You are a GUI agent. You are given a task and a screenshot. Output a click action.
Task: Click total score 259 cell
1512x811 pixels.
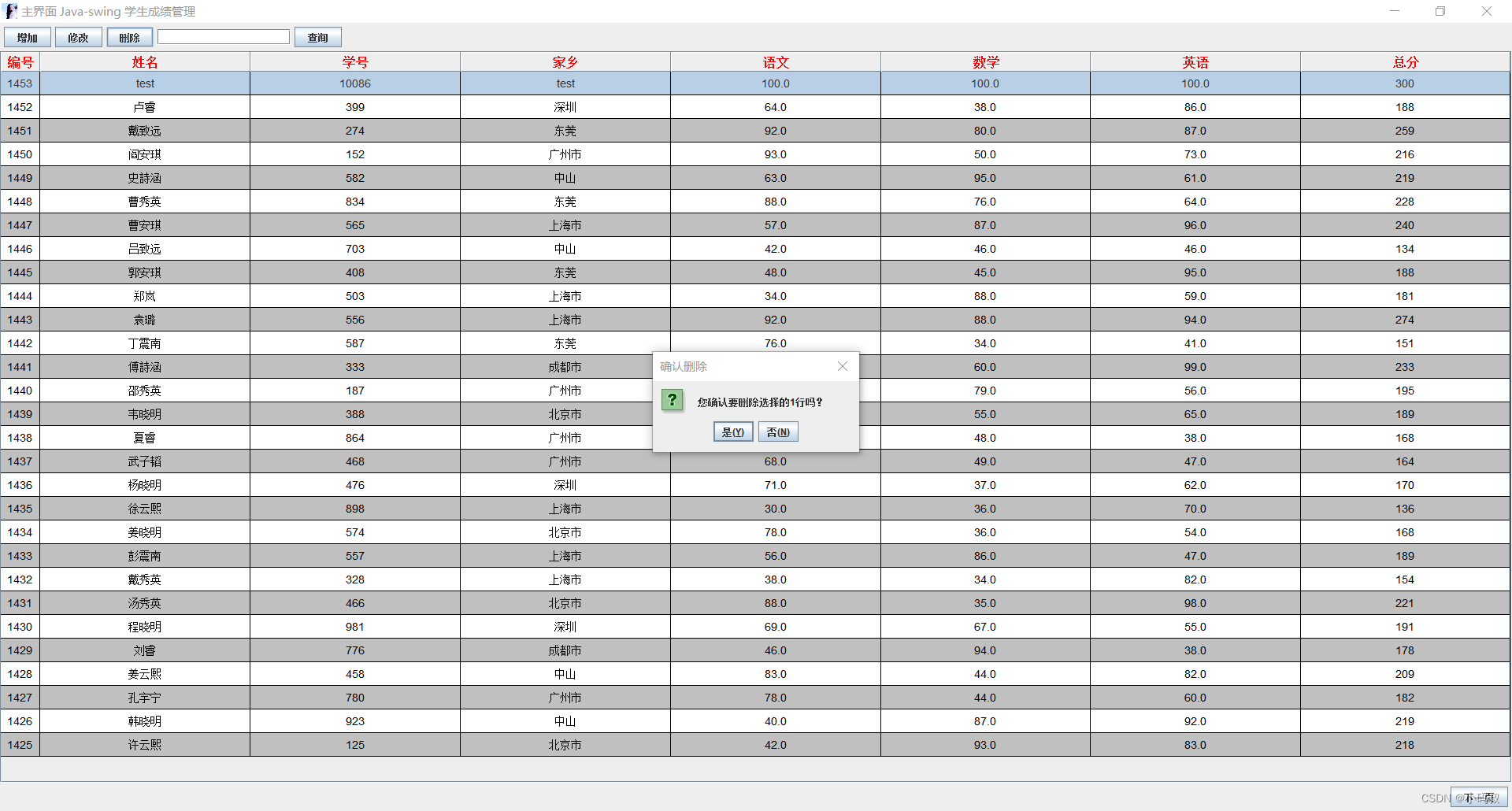tap(1406, 131)
